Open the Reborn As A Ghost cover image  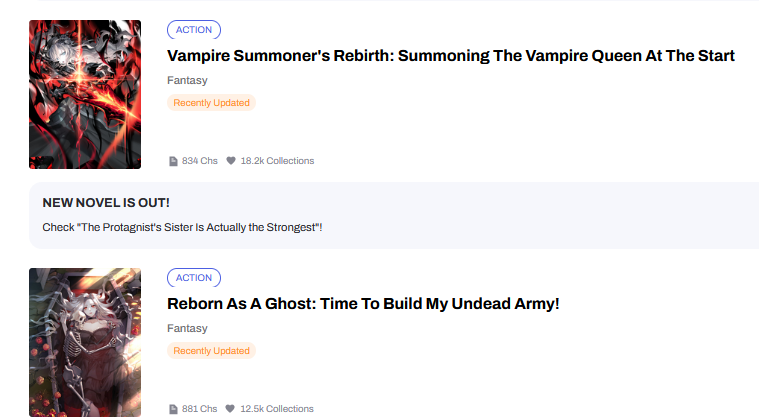point(85,342)
